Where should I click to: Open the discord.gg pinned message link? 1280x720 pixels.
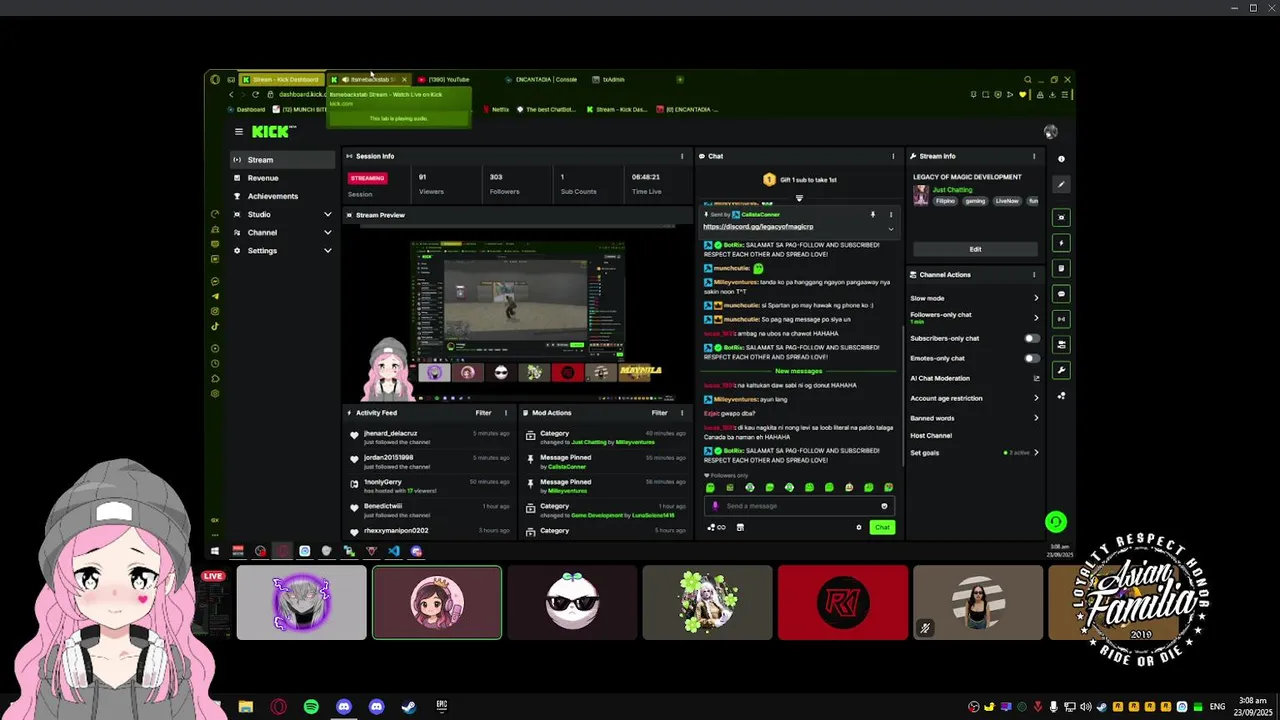(758, 227)
